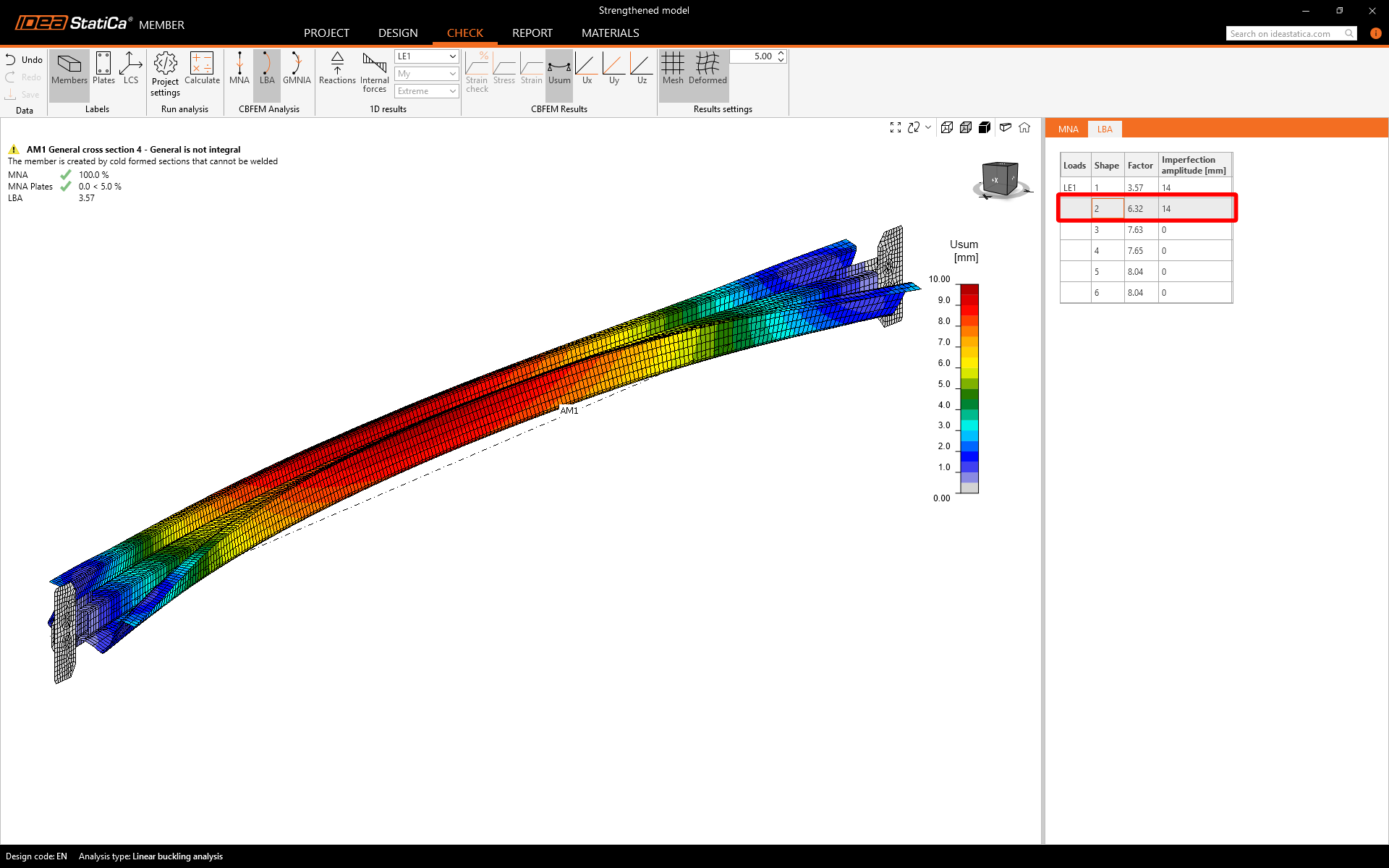1389x868 pixels.
Task: Show Ux displacement results
Action: (x=587, y=68)
